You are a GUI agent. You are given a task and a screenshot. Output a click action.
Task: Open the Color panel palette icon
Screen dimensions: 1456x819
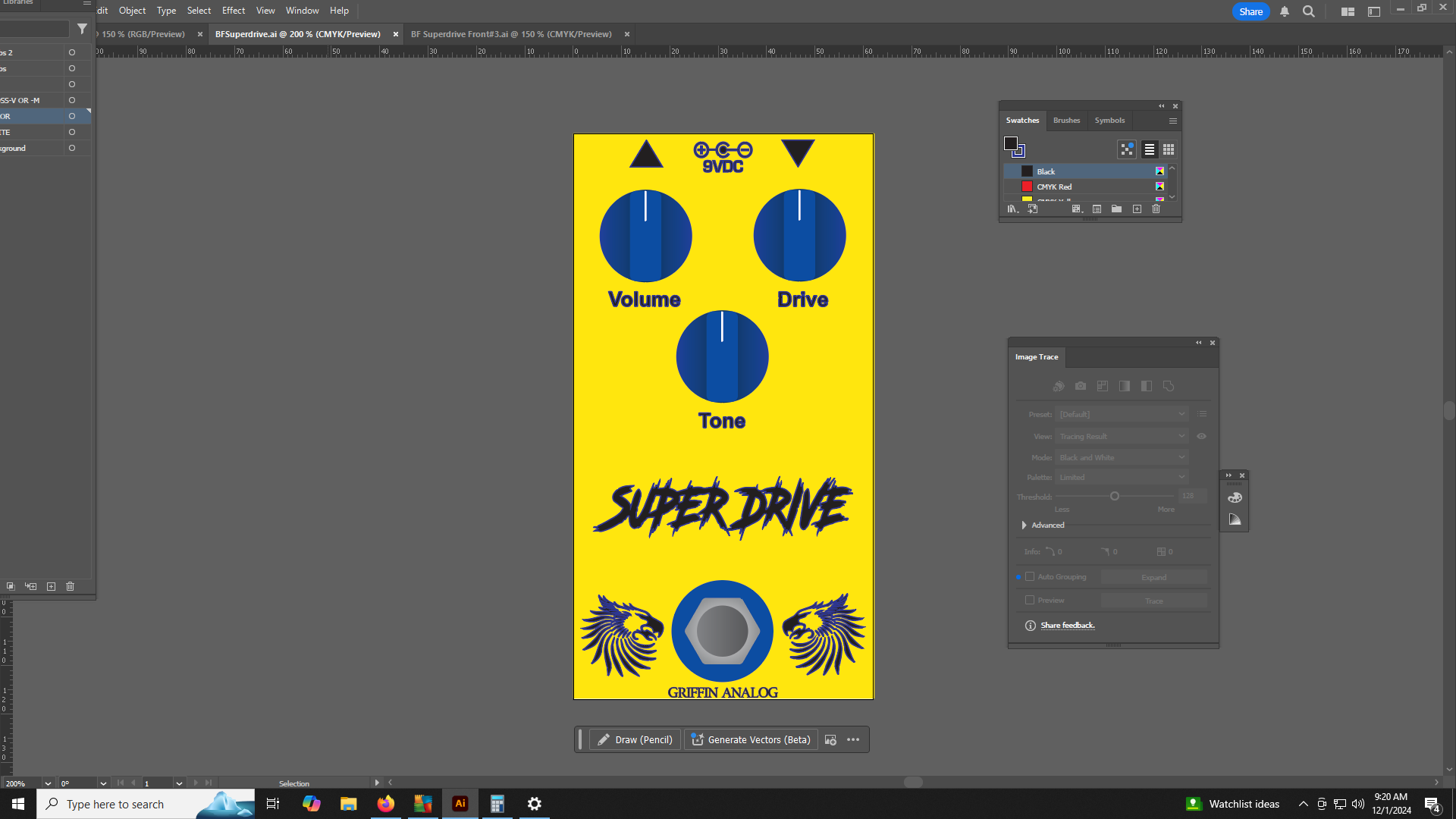[1235, 497]
